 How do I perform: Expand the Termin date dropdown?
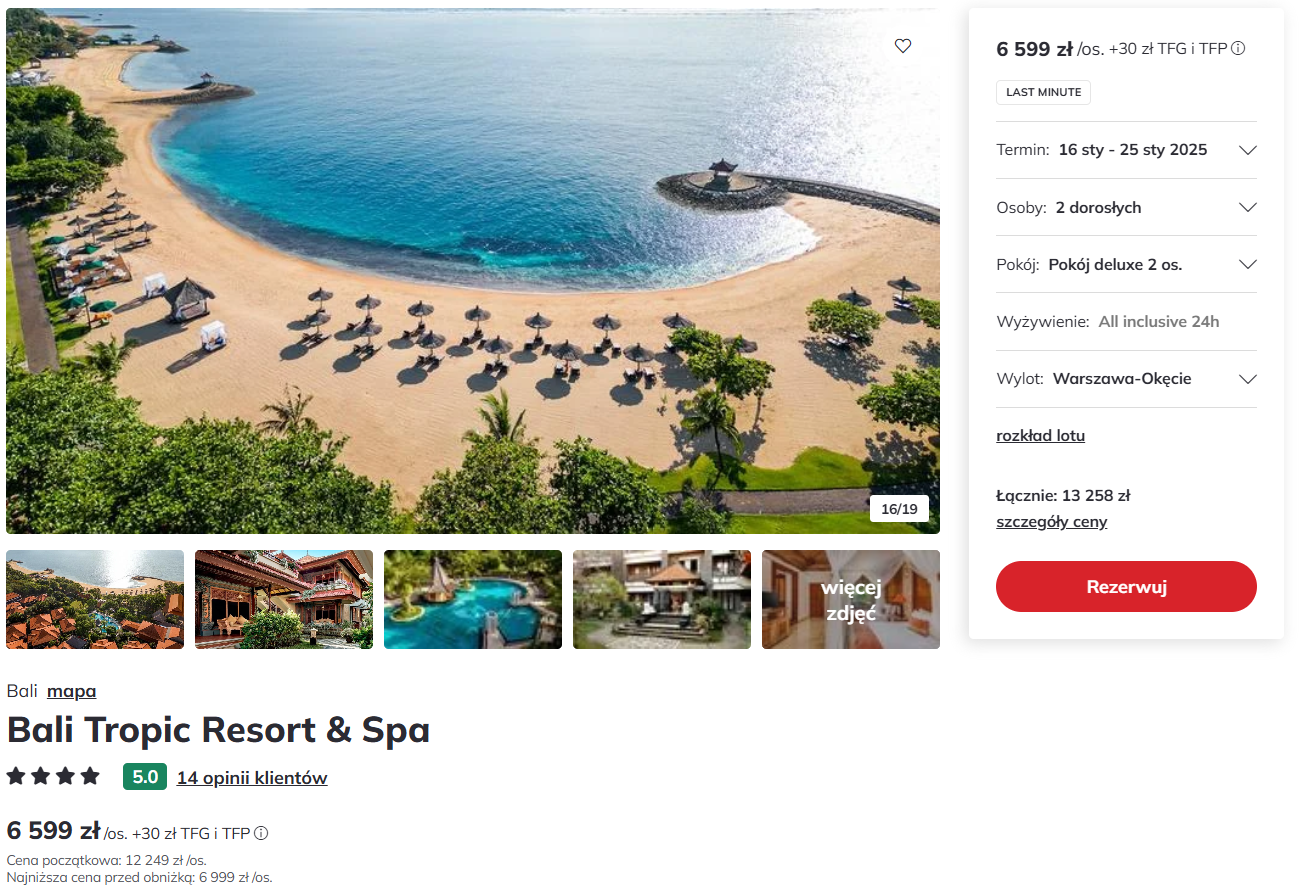point(1126,150)
